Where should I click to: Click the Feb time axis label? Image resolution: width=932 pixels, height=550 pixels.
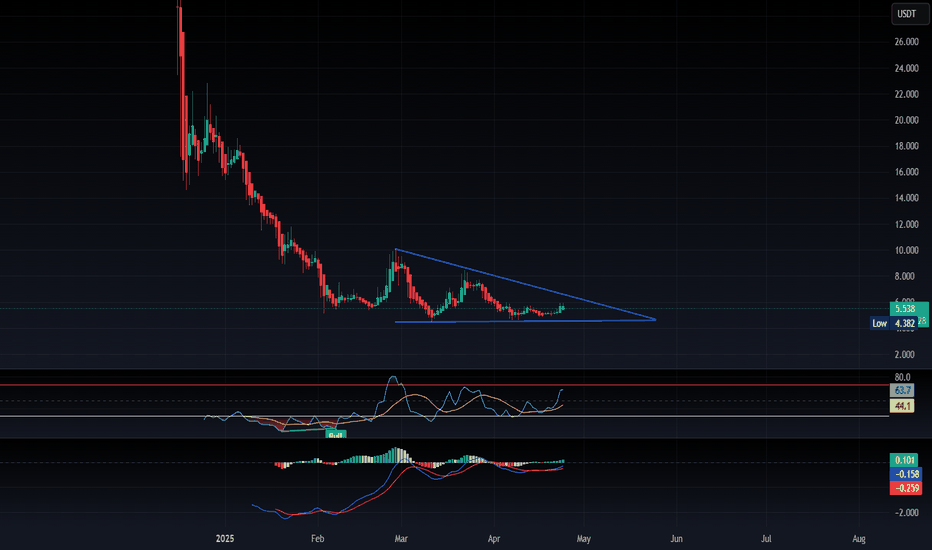317,539
